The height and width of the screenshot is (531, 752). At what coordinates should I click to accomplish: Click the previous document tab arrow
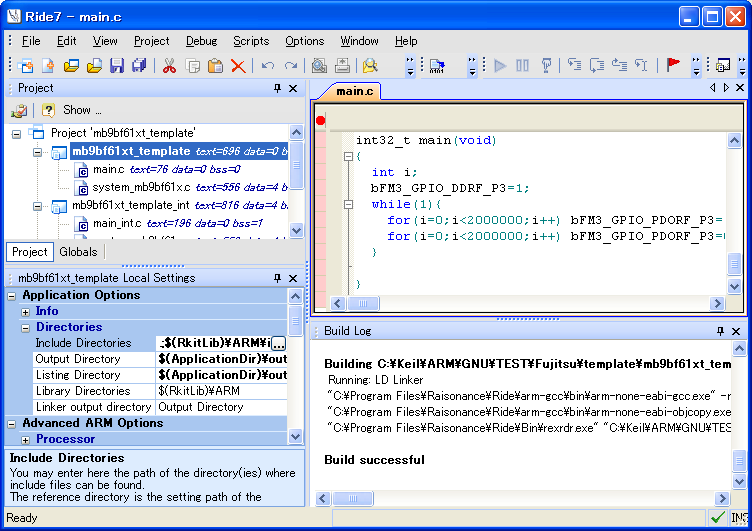712,87
